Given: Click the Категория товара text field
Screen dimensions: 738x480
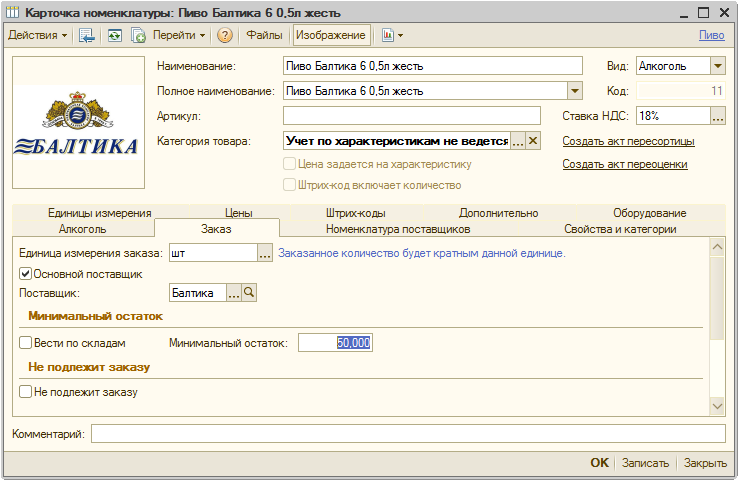Looking at the screenshot, I should pyautogui.click(x=397, y=141).
